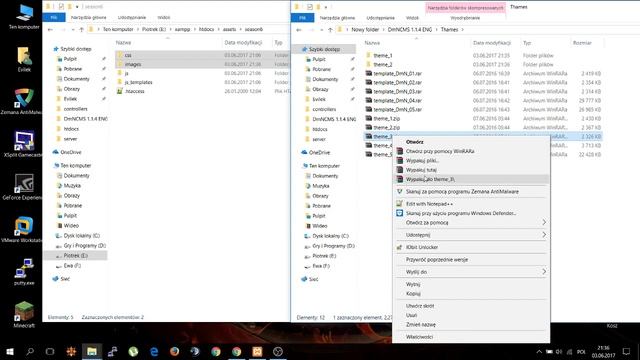
Task: Open 'Wyodrębnianie' tab in right window
Action: (465, 18)
